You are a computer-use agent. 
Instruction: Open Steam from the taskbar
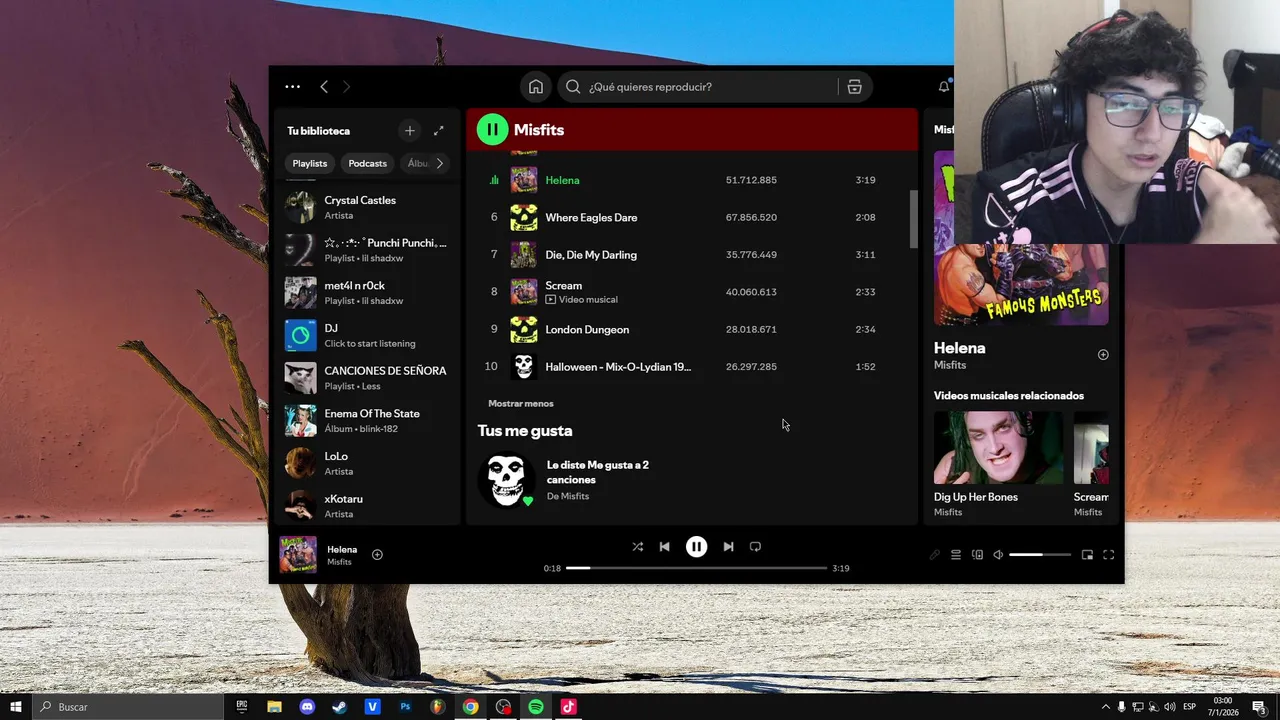coord(340,707)
